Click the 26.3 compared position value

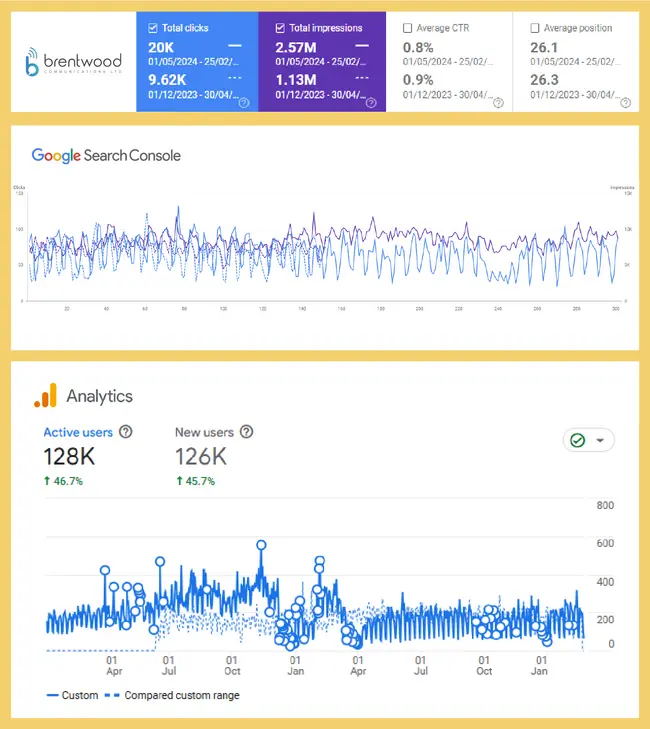point(544,80)
